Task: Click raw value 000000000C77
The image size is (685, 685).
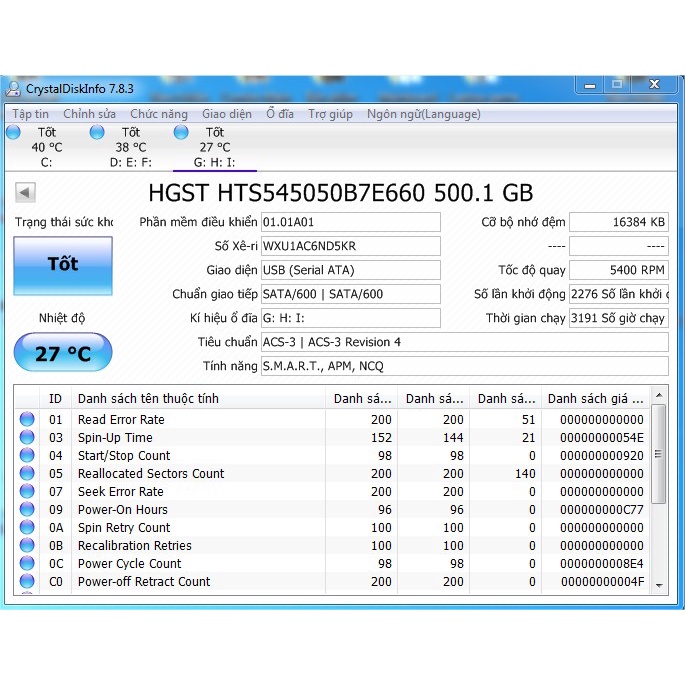Action: (602, 509)
